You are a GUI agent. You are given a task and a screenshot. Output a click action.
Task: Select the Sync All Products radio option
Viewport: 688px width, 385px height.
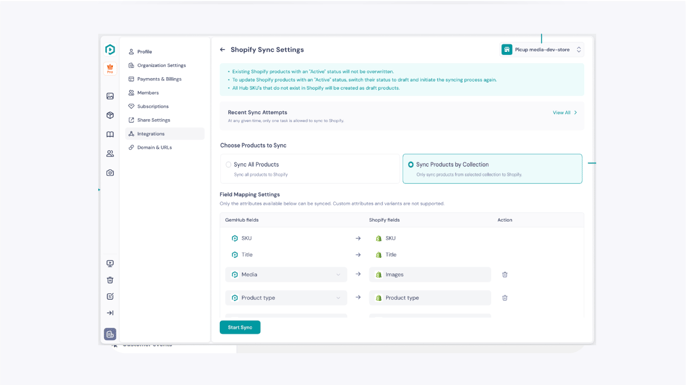(228, 165)
